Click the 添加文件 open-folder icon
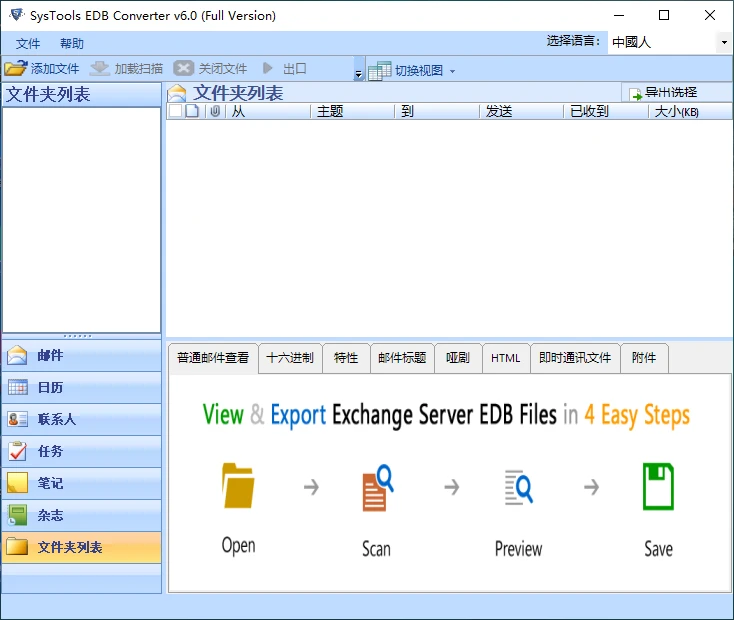 pos(15,68)
